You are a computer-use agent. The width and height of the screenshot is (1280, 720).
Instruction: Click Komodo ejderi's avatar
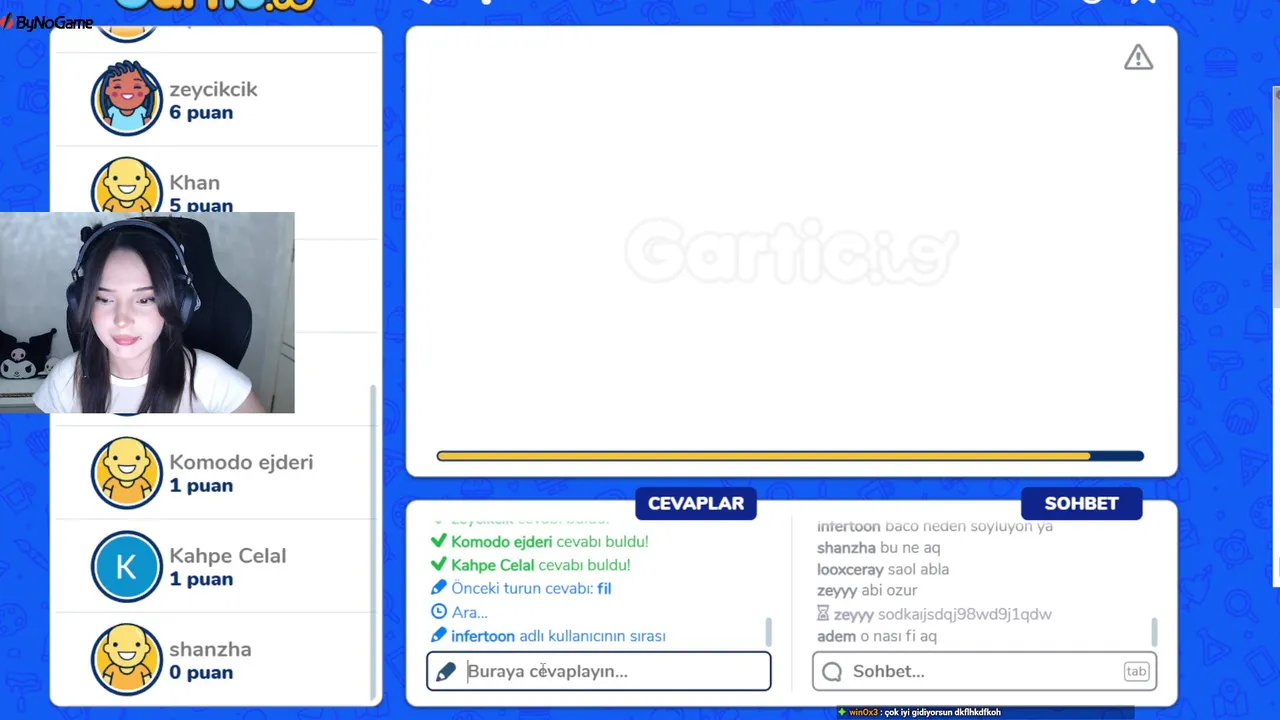[126, 472]
